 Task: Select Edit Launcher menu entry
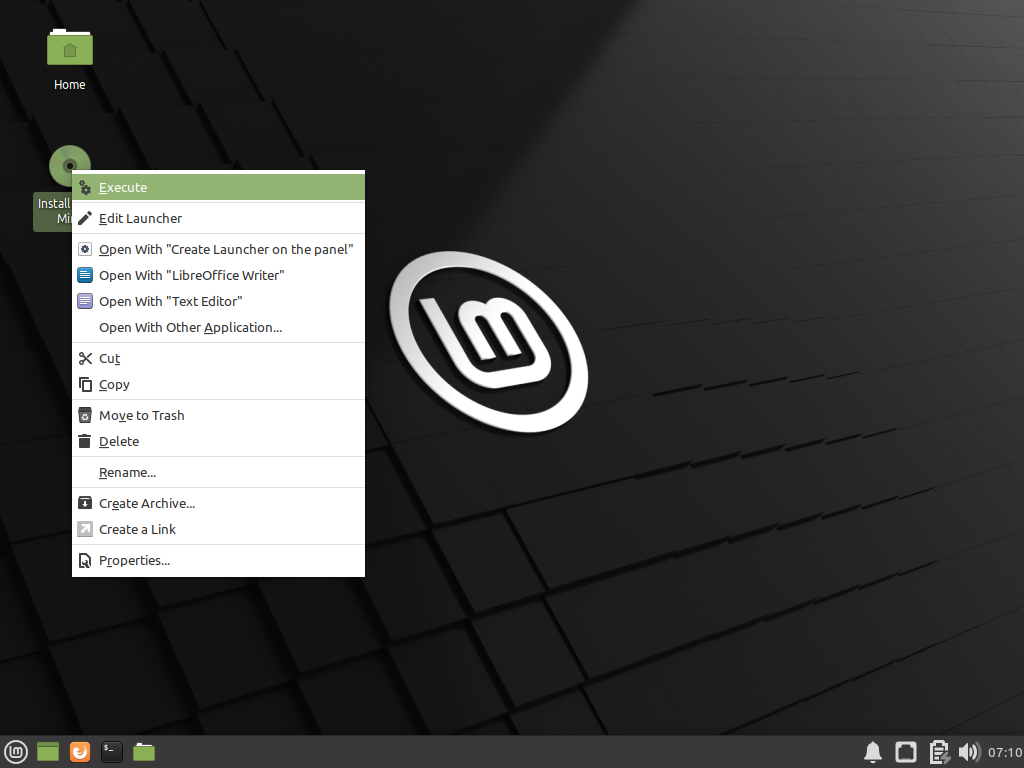(x=218, y=218)
